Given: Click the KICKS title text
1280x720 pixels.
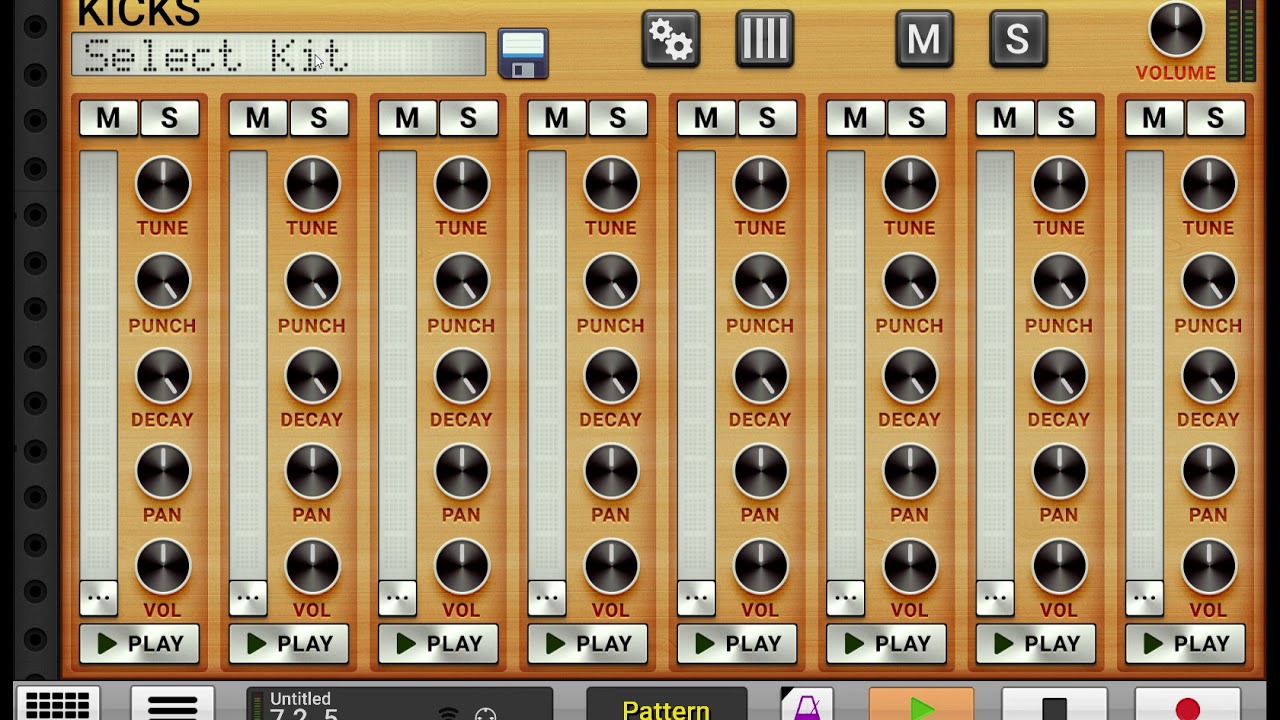Looking at the screenshot, I should pos(138,13).
